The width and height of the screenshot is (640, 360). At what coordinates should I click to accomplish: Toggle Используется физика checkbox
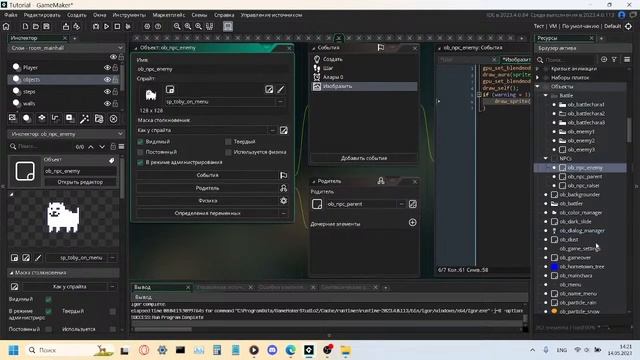click(x=229, y=152)
